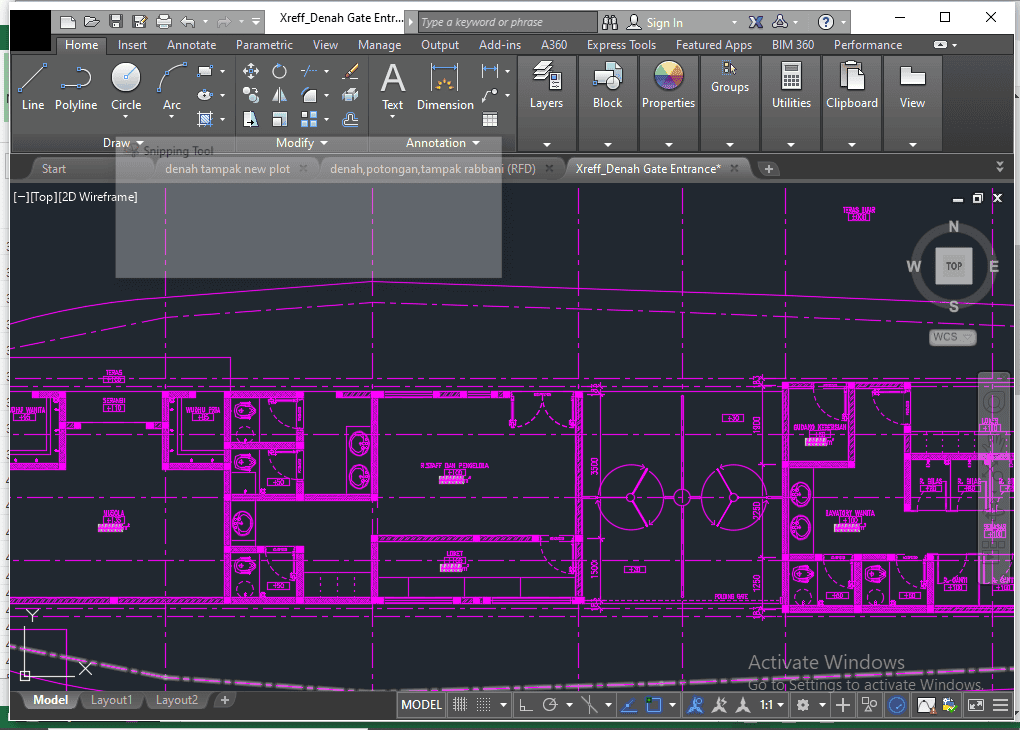The width and height of the screenshot is (1020, 730).
Task: Open the Properties color wheel panel
Action: [x=668, y=86]
